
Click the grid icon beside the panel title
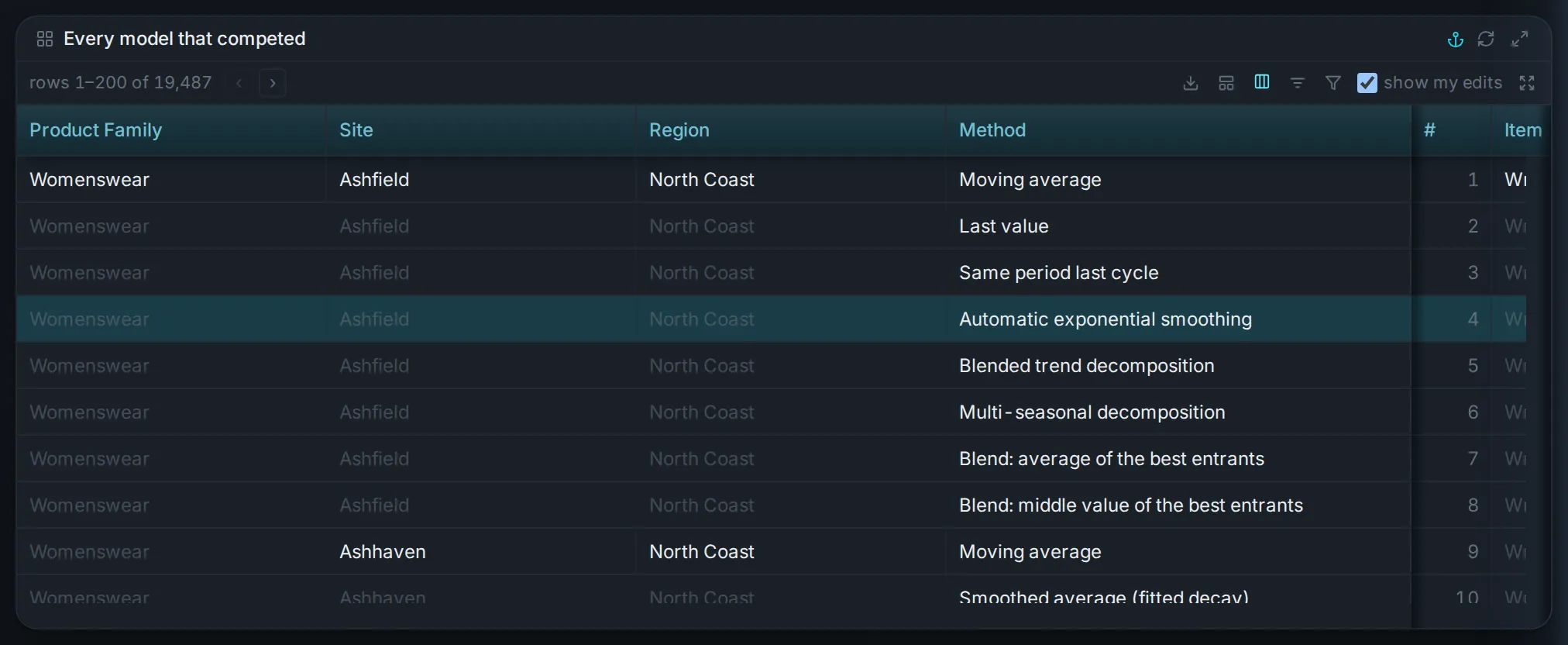tap(45, 39)
